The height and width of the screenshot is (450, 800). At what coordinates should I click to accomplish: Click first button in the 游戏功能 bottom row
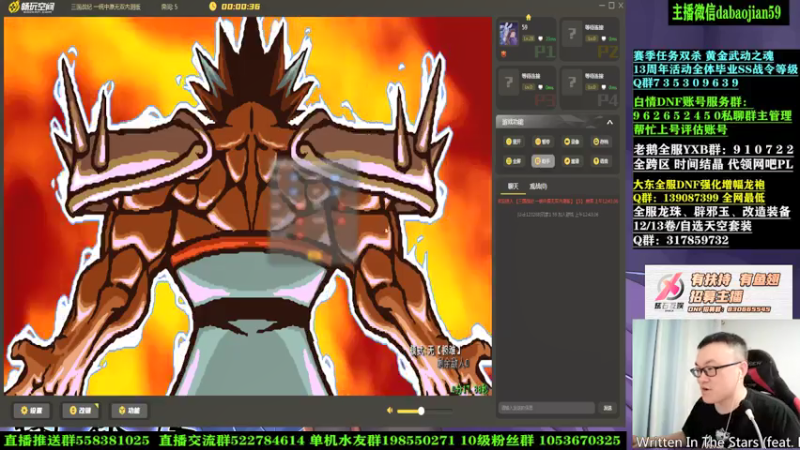(x=513, y=161)
